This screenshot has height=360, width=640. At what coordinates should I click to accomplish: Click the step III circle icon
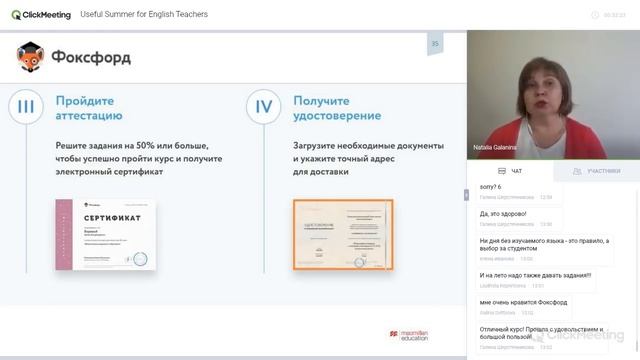point(26,107)
